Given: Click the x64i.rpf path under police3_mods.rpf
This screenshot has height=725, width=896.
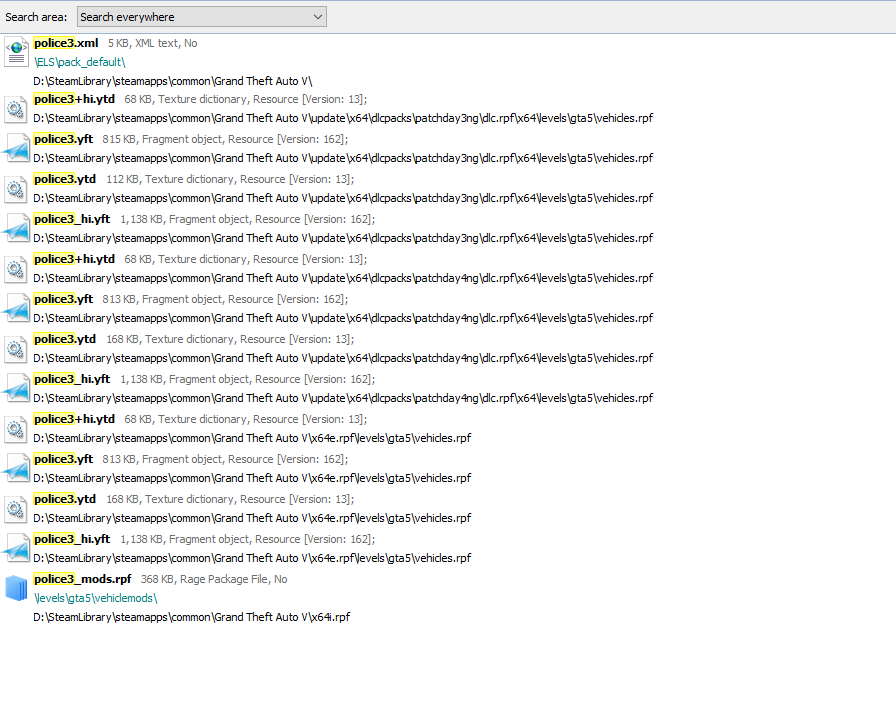Looking at the screenshot, I should coord(191,616).
